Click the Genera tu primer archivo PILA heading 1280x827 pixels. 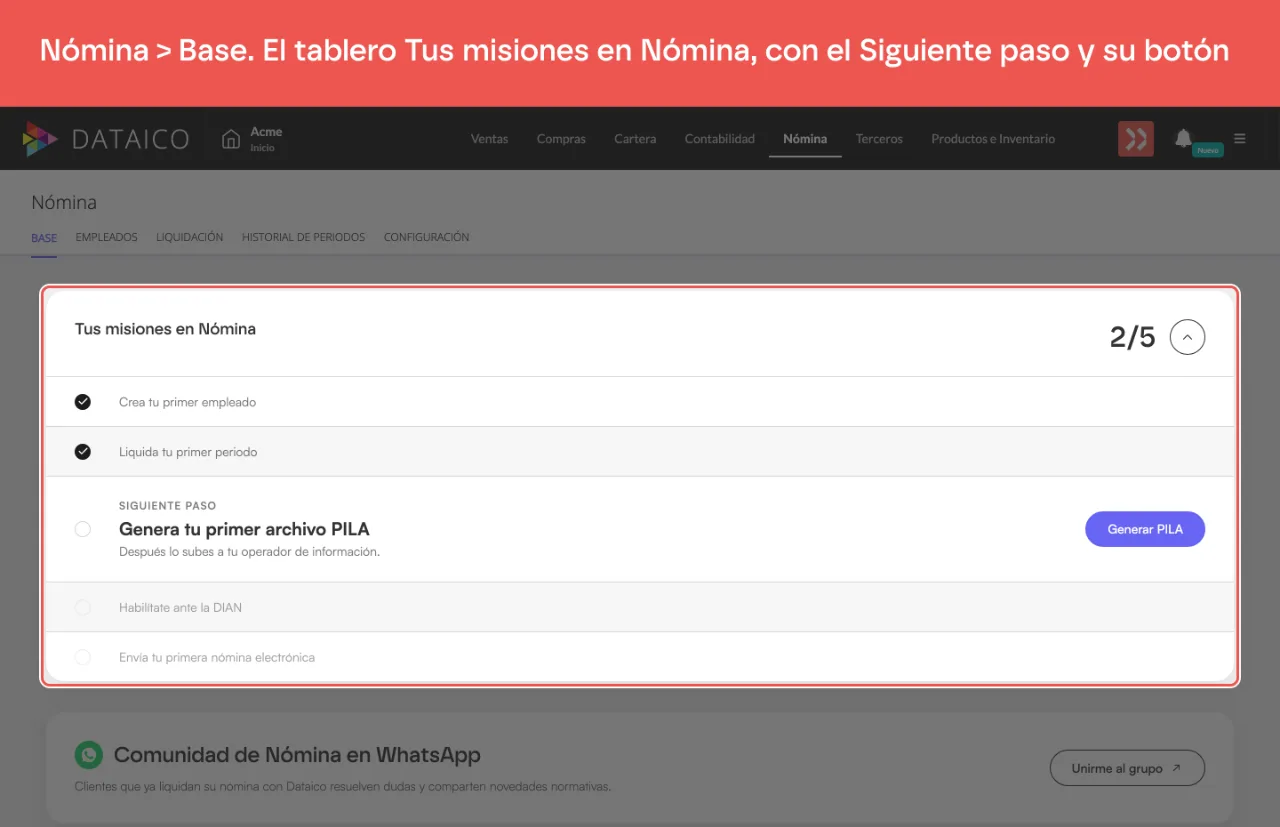tap(244, 529)
